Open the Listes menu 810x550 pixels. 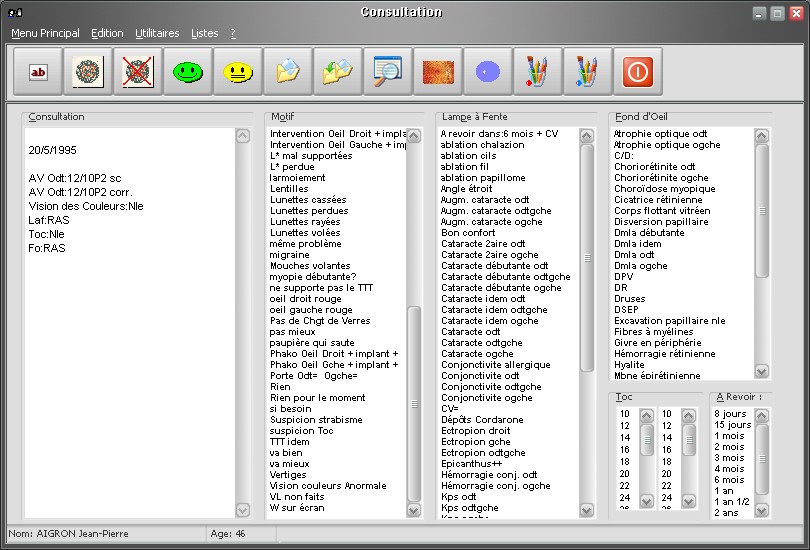coord(205,34)
